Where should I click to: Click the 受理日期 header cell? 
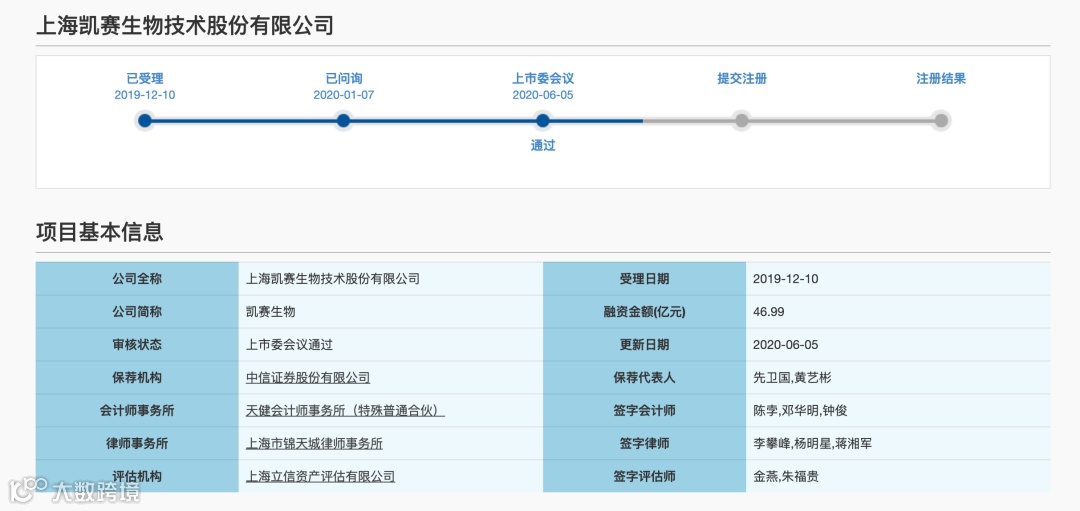tap(644, 279)
